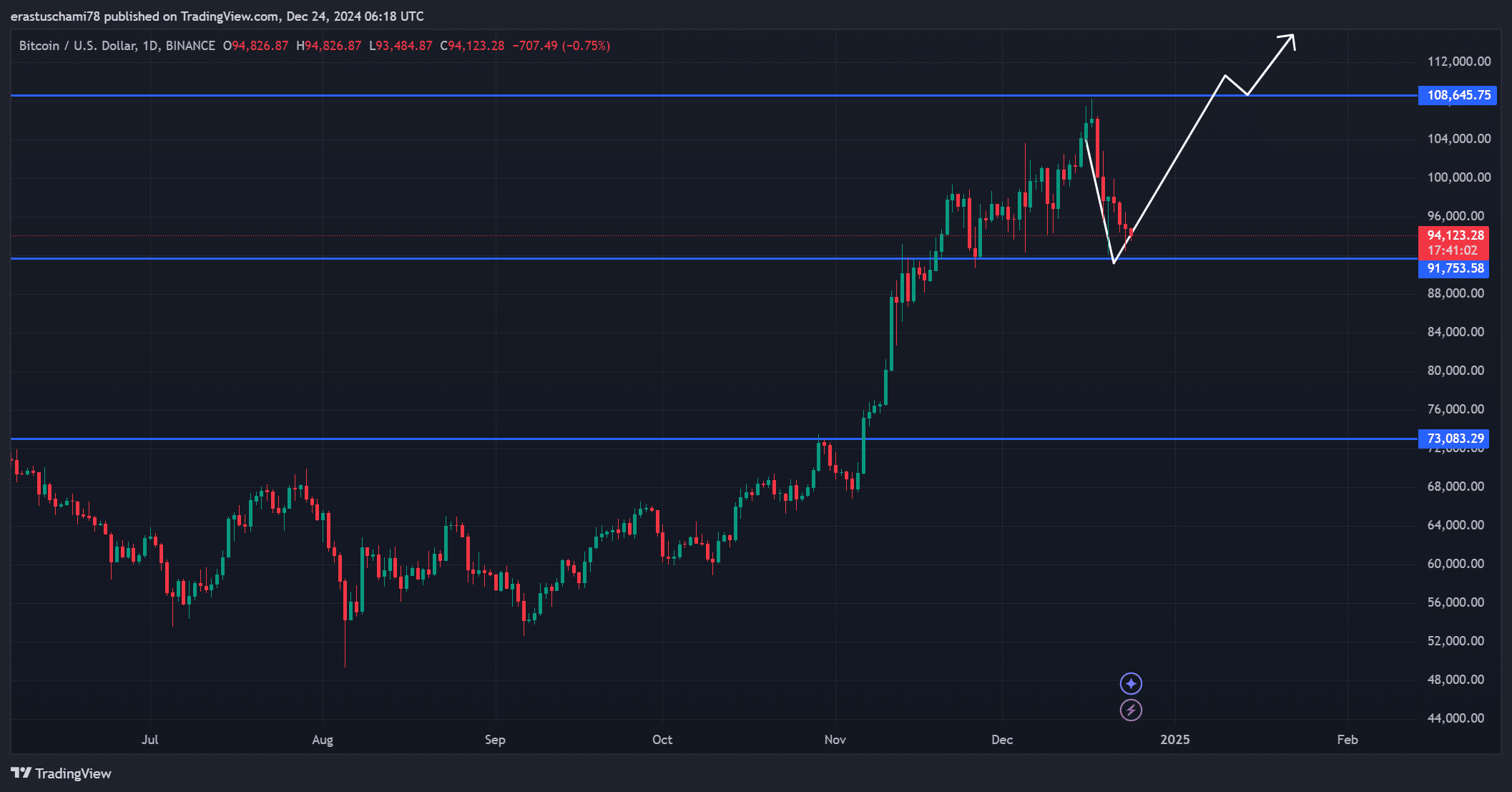Click the 104,000.00 price axis label

coord(1459,139)
